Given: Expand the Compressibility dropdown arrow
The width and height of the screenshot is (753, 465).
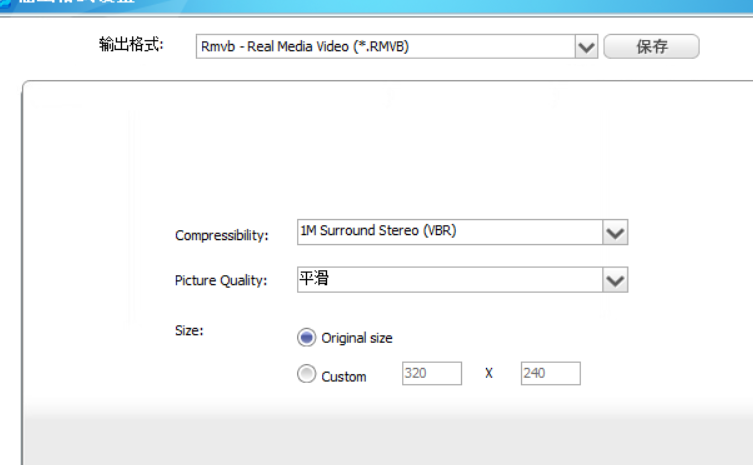Looking at the screenshot, I should 615,232.
